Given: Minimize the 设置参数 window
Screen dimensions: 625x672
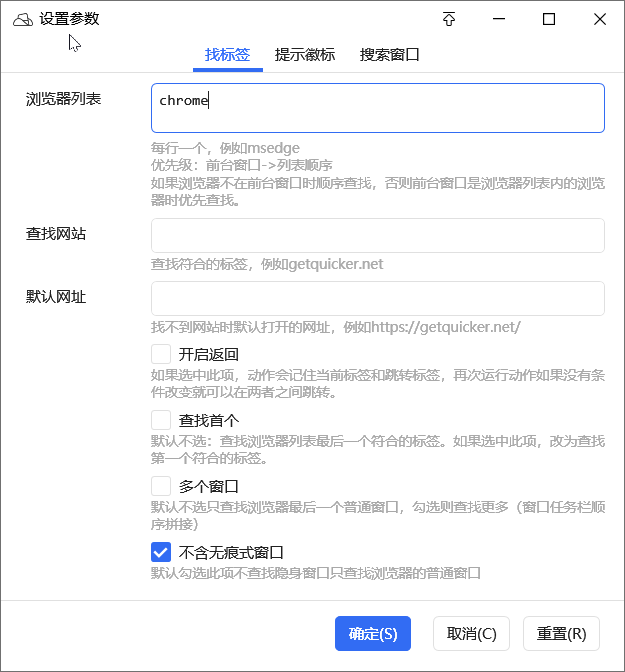Looking at the screenshot, I should (499, 19).
